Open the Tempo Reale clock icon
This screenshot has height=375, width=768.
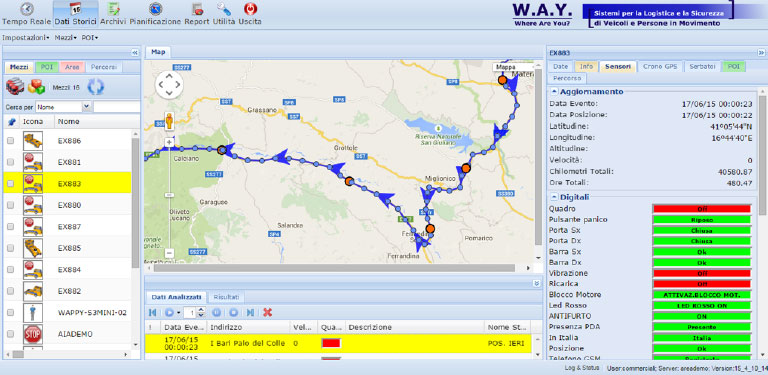click(28, 9)
